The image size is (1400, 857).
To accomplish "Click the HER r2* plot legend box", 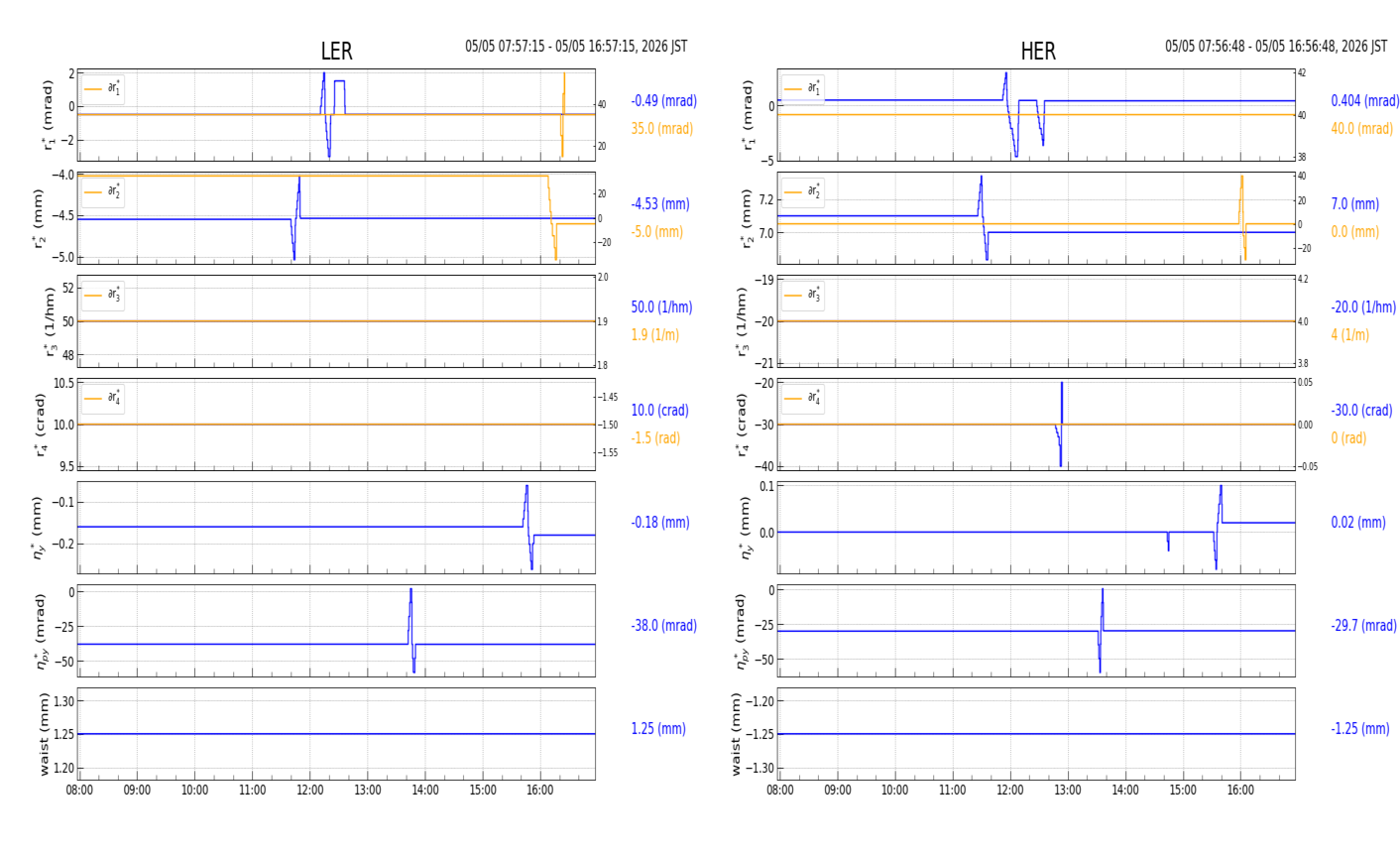I will pos(802,191).
